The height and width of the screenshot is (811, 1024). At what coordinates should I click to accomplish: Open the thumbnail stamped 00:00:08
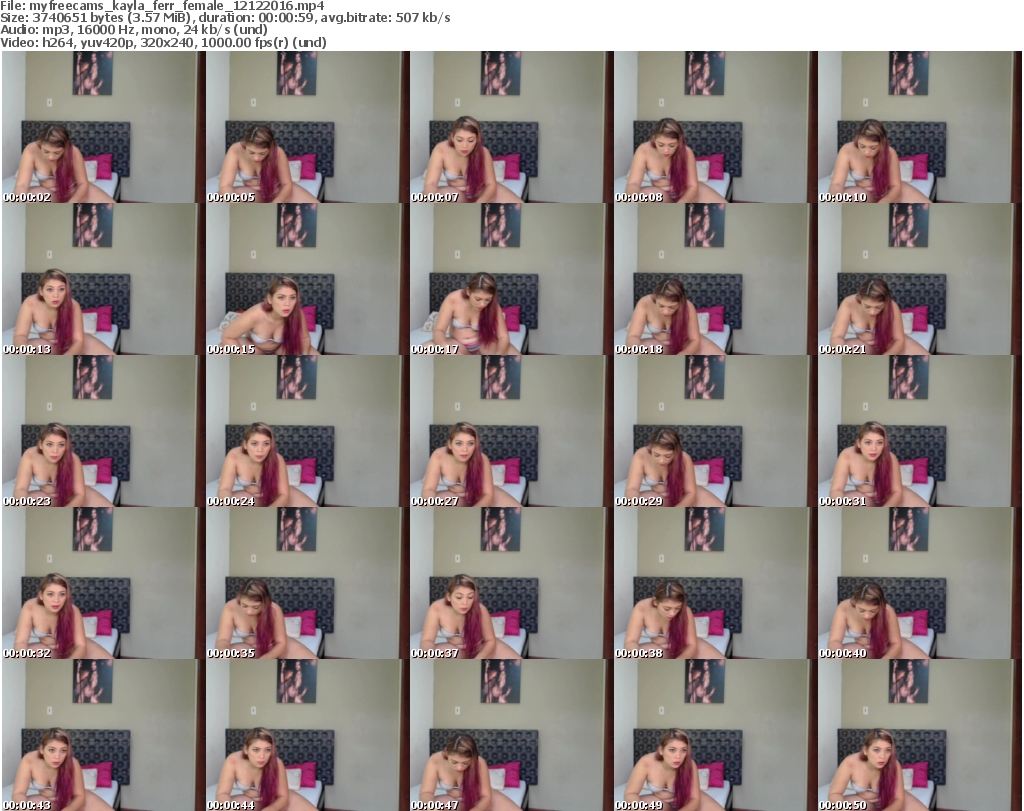[715, 127]
